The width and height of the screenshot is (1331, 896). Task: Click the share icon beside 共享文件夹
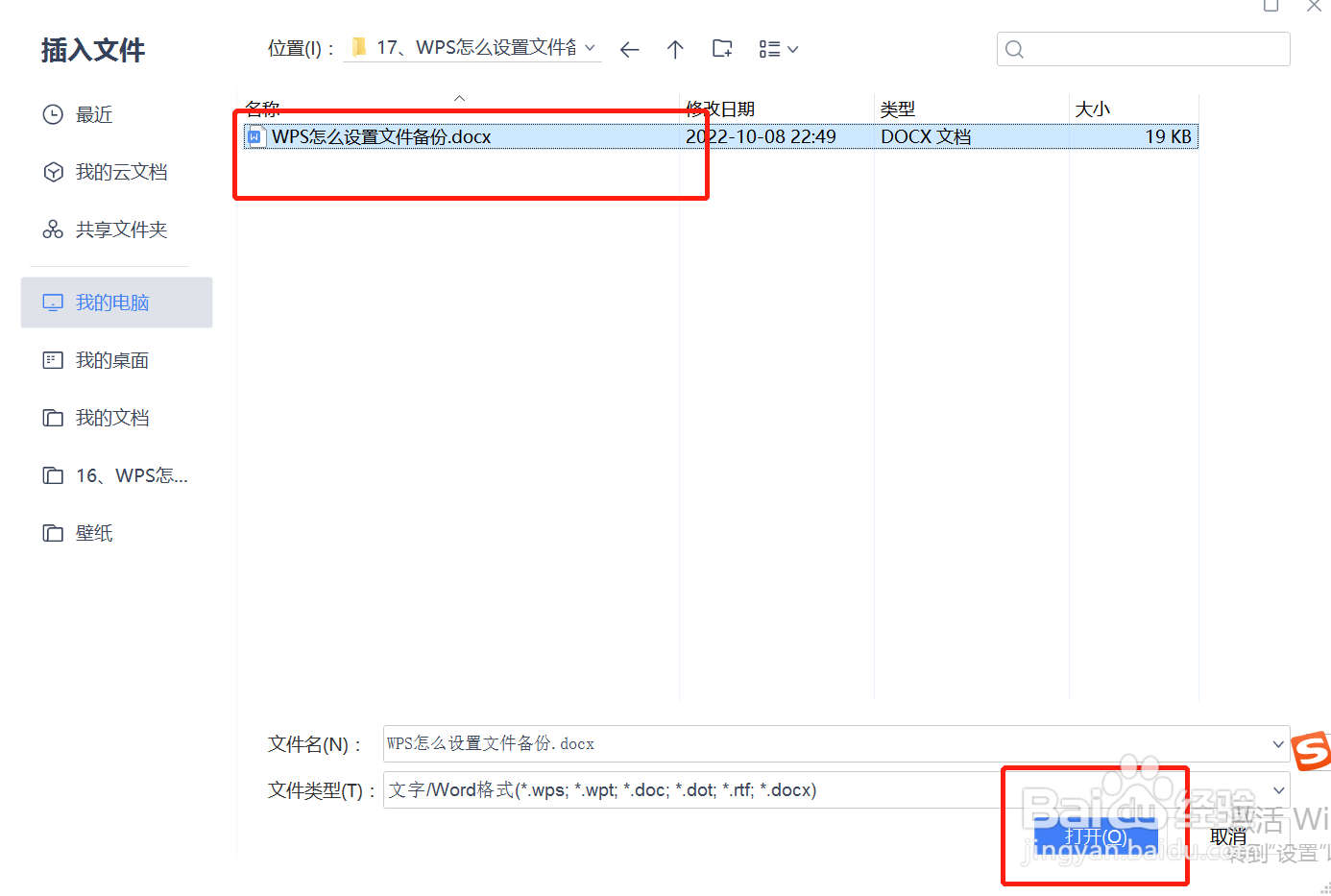(x=53, y=230)
